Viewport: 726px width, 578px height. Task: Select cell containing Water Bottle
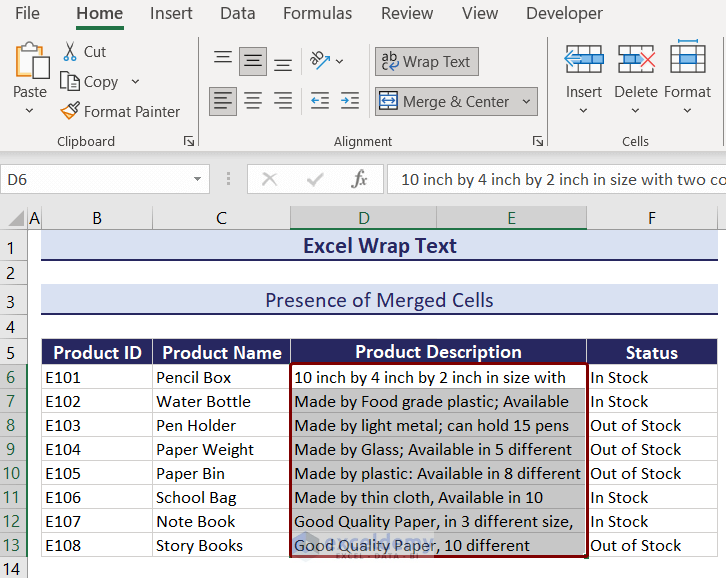221,401
